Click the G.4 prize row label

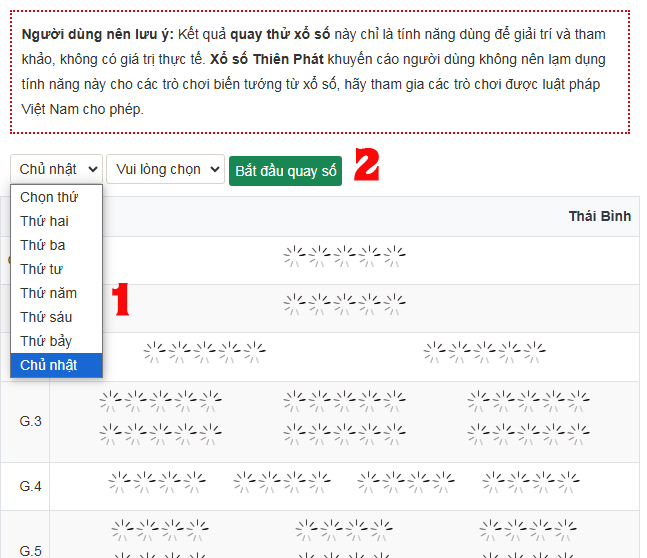tap(30, 487)
